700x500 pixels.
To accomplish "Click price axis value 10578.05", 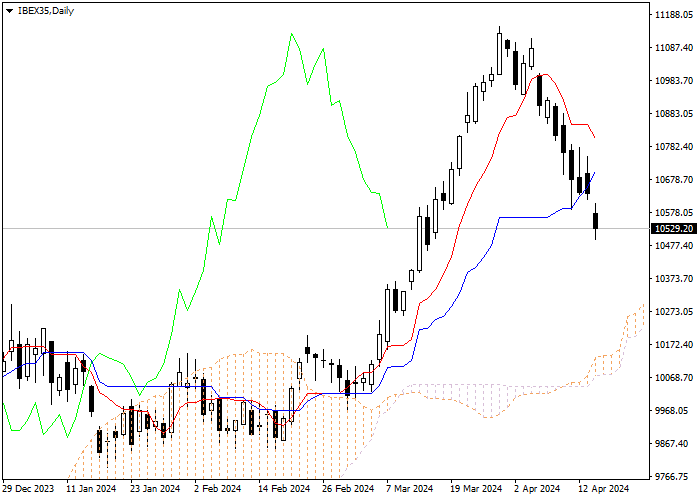I will [x=674, y=213].
